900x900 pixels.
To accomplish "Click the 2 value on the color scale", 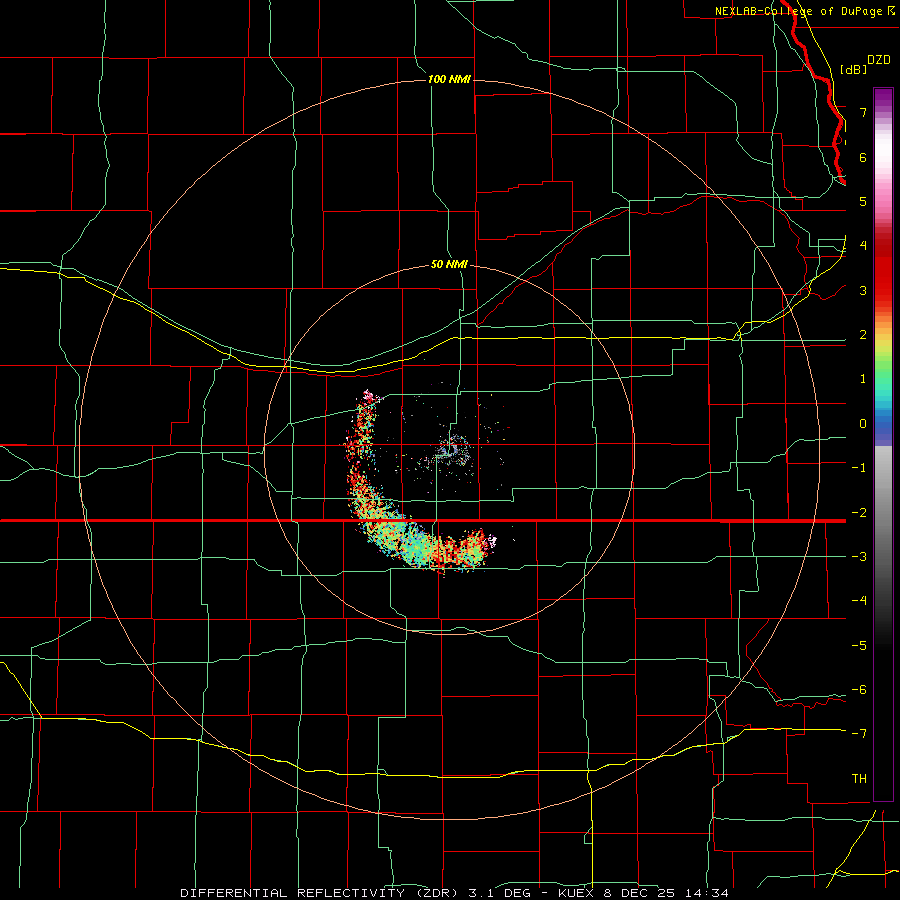I will (863, 335).
